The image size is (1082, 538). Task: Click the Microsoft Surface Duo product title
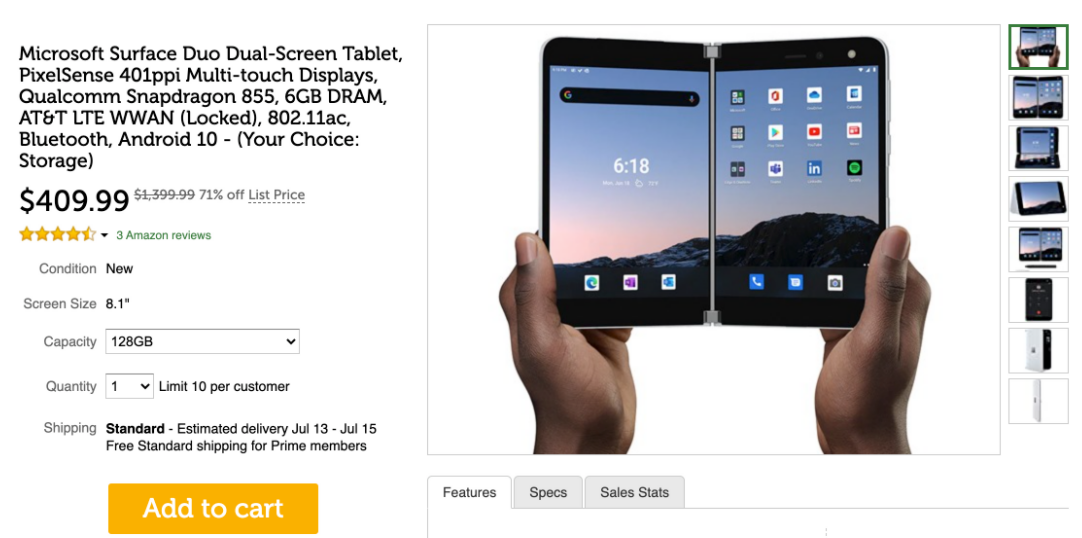tap(210, 107)
